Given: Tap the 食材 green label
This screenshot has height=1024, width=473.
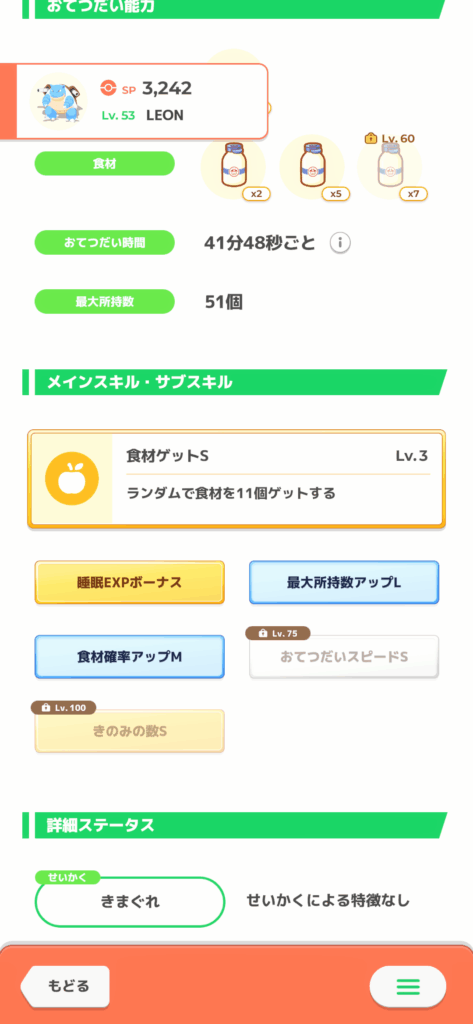Looking at the screenshot, I should point(105,164).
